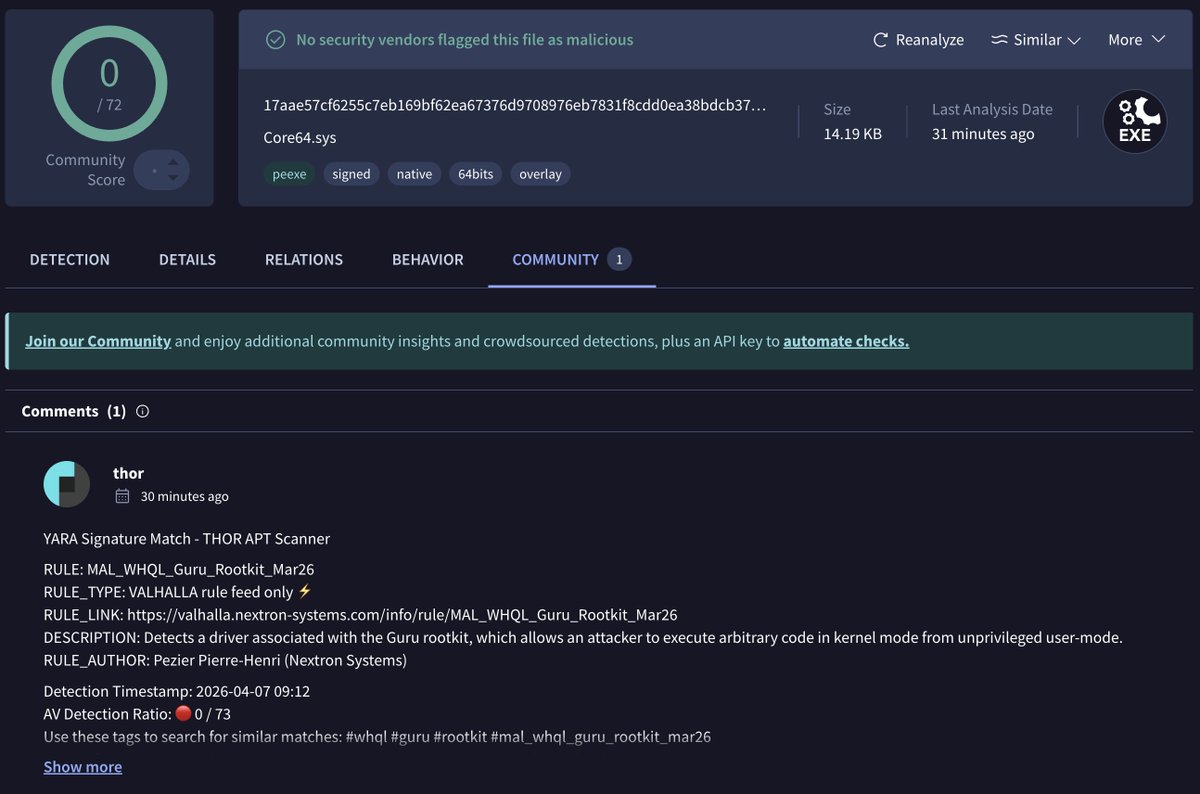Expand the More menu
Image resolution: width=1200 pixels, height=794 pixels.
click(x=1137, y=40)
